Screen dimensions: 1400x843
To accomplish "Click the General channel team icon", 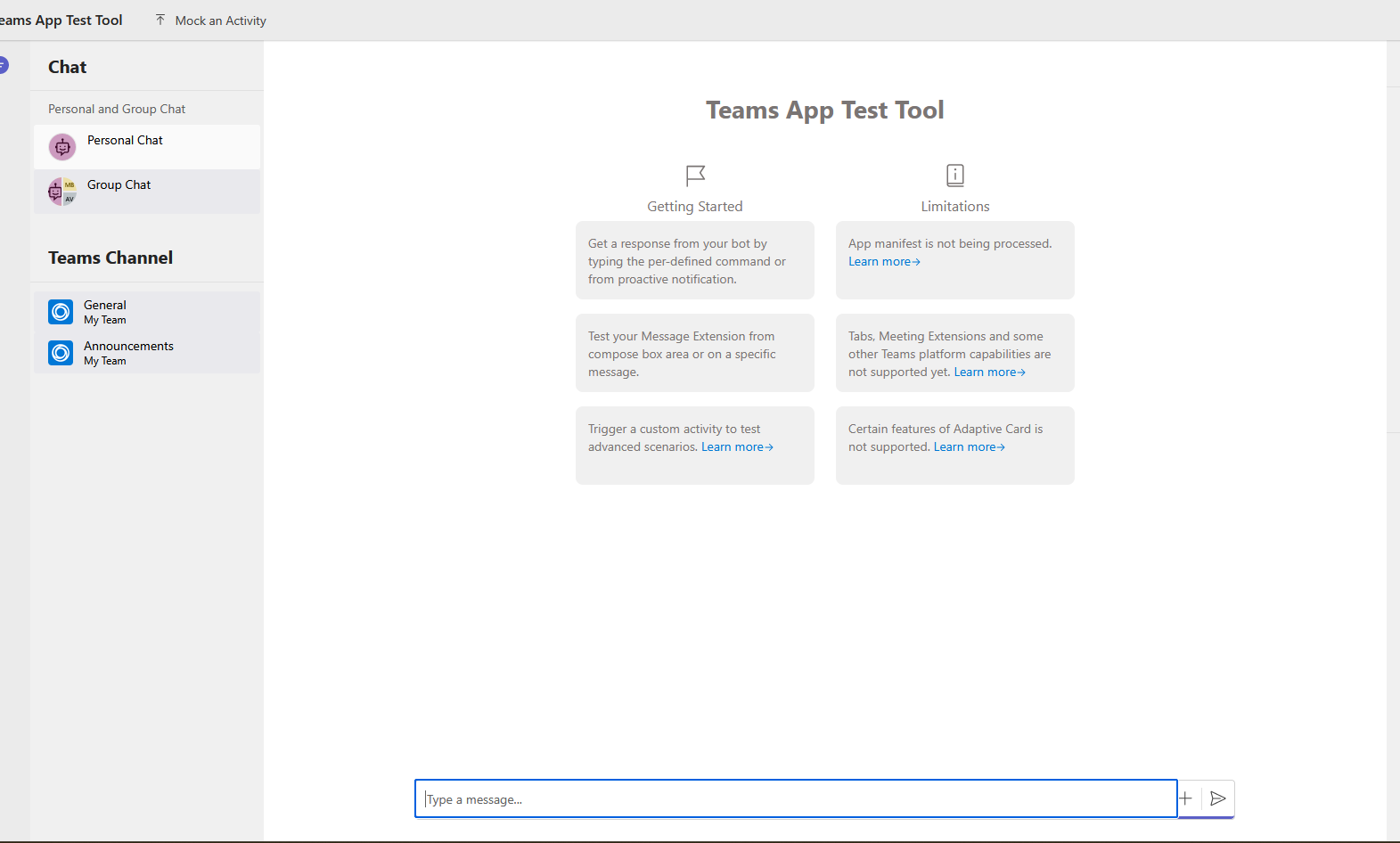I will [61, 312].
